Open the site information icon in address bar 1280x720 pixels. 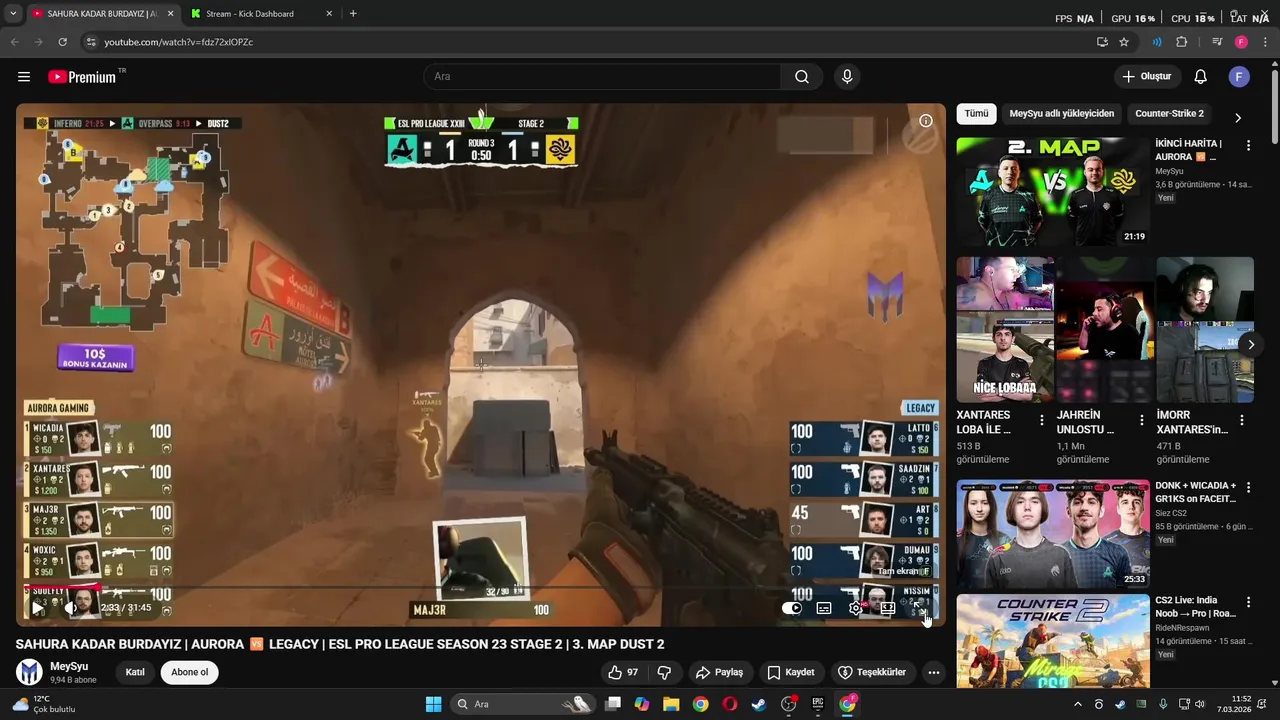91,42
